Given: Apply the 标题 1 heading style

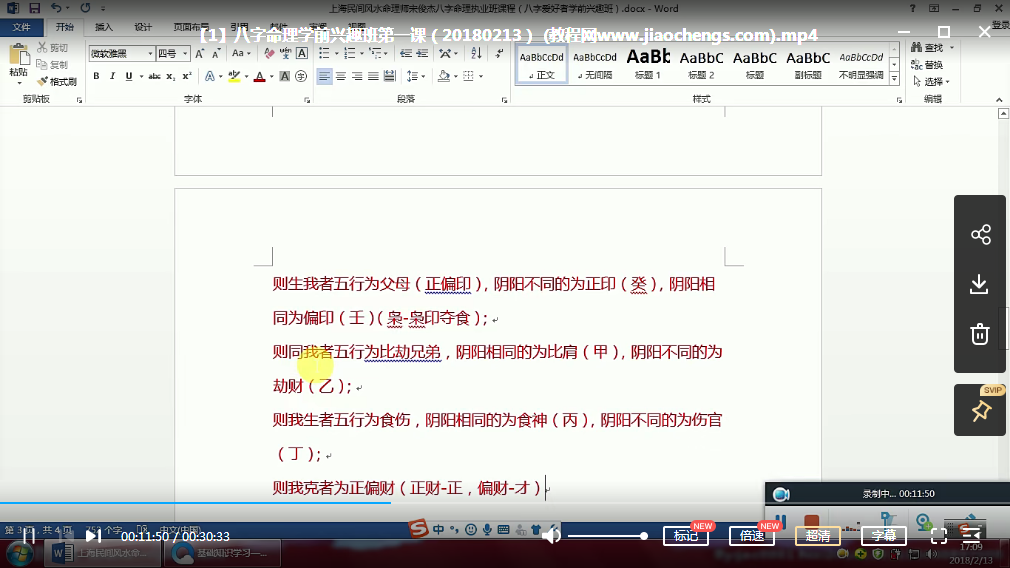Looking at the screenshot, I should coord(648,64).
